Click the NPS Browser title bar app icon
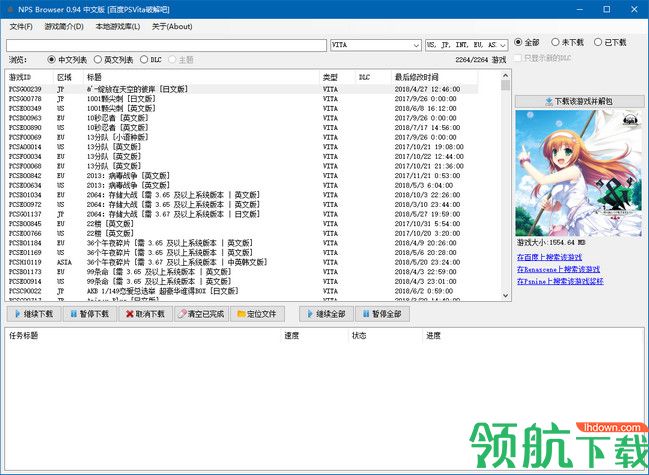Viewport: 649px width, 475px height. click(x=10, y=9)
